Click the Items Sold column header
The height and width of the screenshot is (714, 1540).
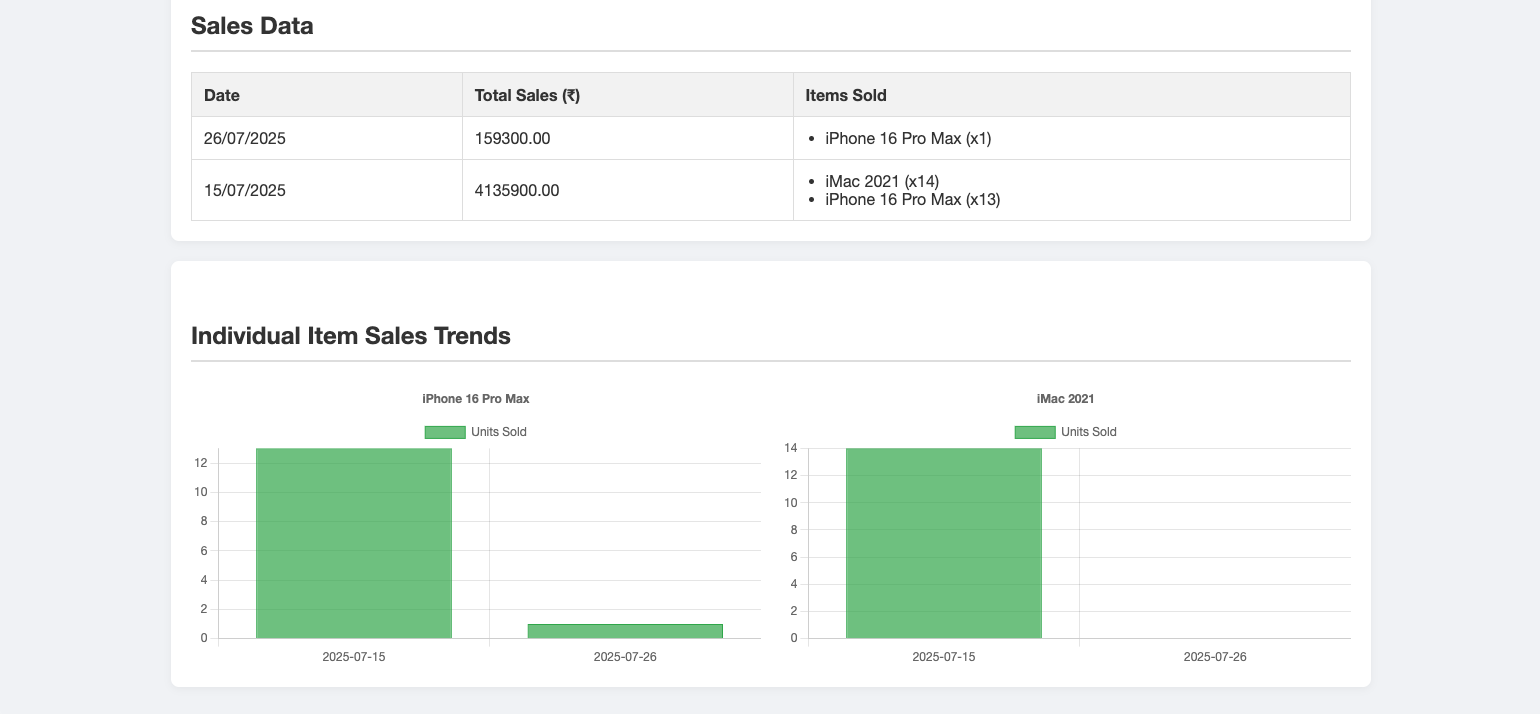[x=1071, y=95]
